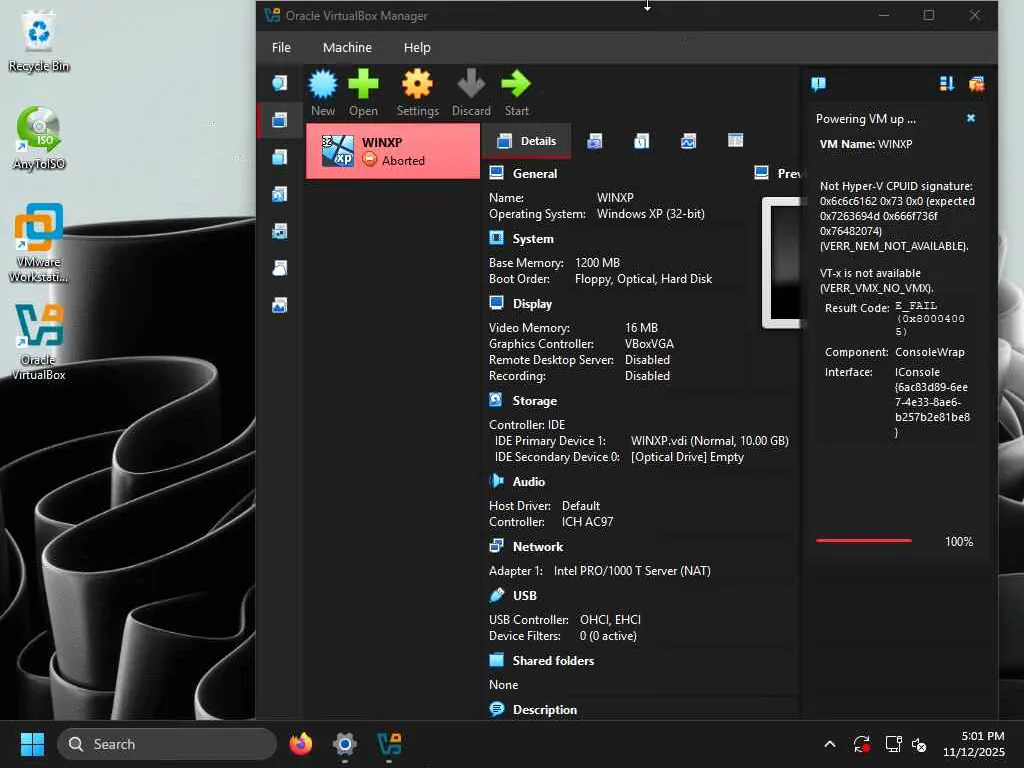The height and width of the screenshot is (768, 1024).
Task: Click the New machine toolbar icon
Action: (323, 84)
